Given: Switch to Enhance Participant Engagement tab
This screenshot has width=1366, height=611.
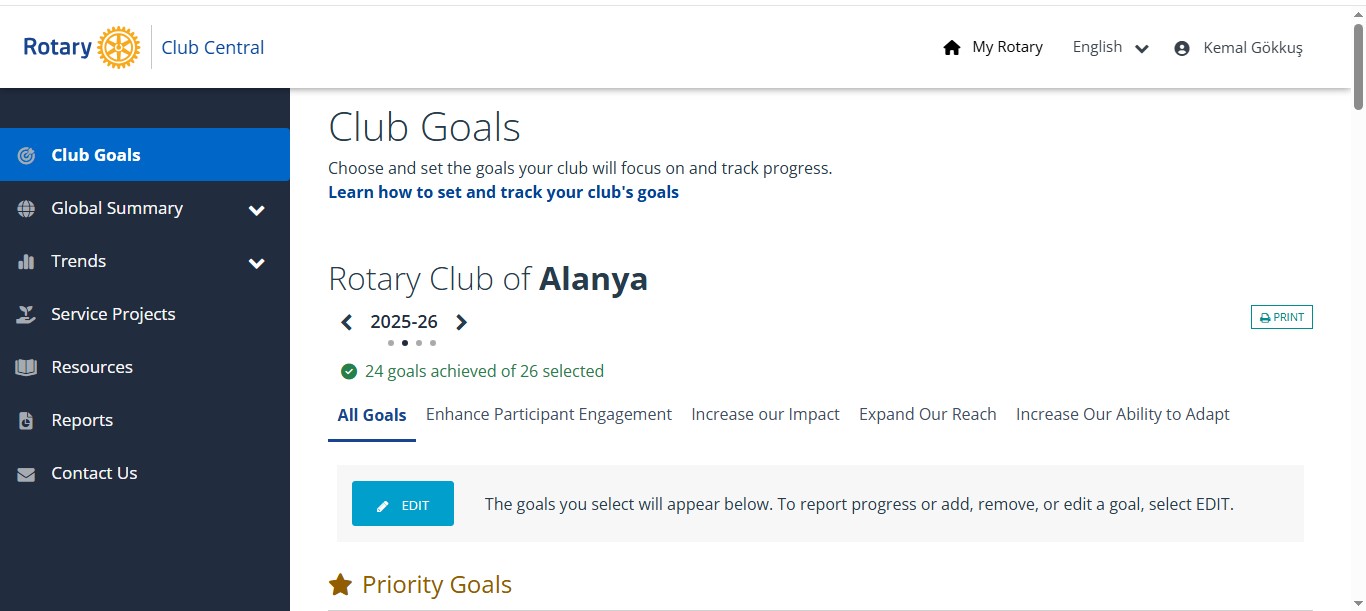Looking at the screenshot, I should point(549,414).
